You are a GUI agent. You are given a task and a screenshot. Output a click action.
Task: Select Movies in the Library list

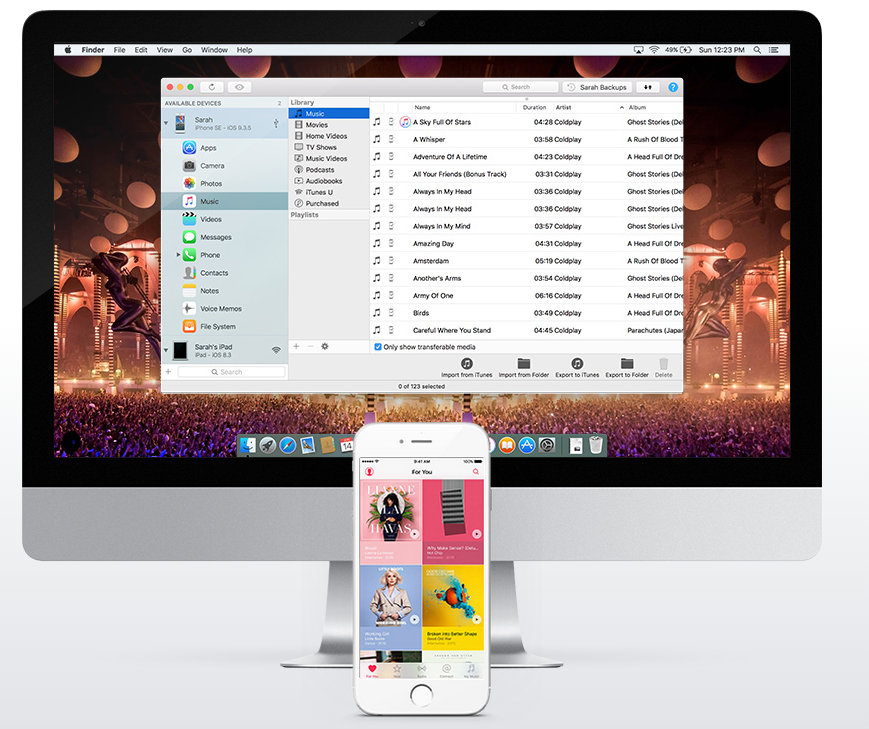click(x=328, y=125)
